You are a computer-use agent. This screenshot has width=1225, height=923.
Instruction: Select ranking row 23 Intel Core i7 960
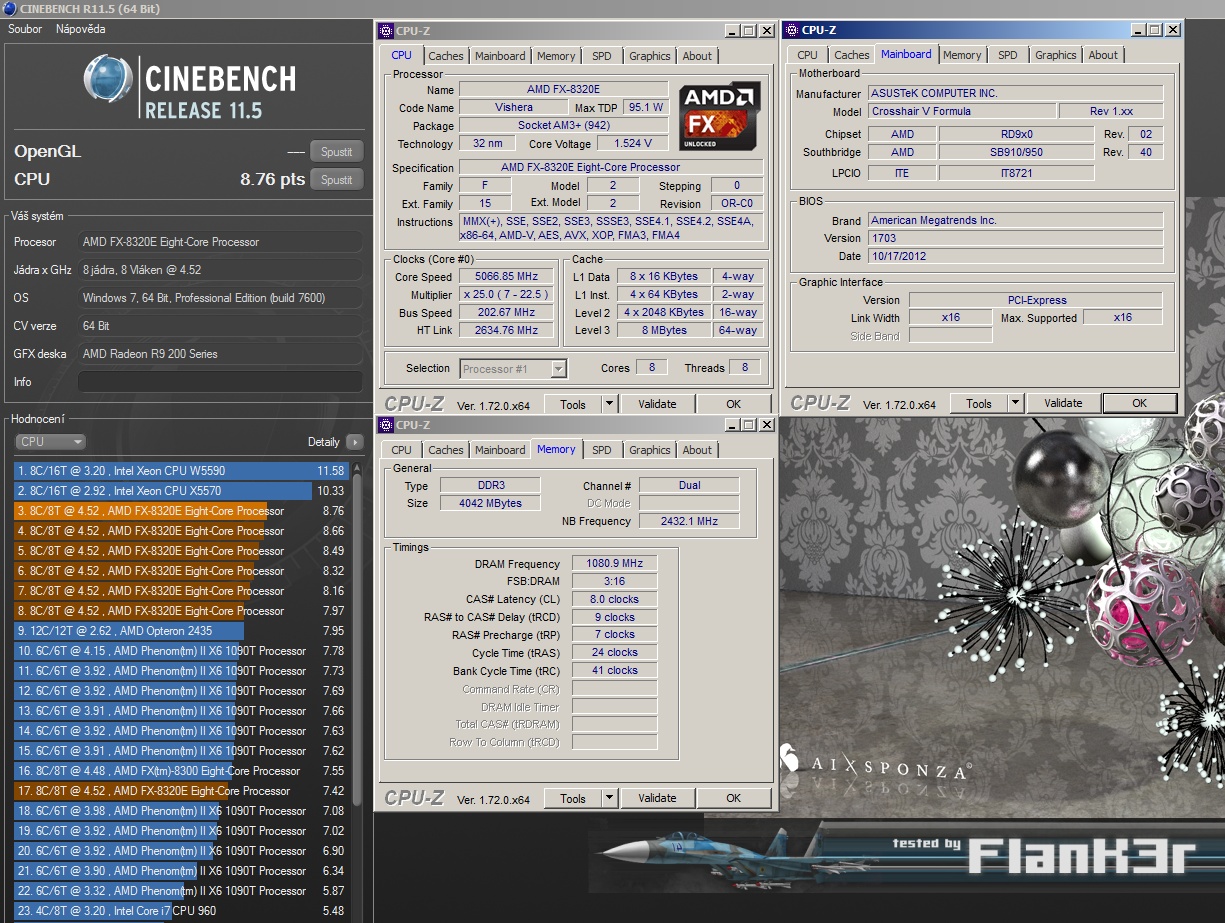point(181,911)
